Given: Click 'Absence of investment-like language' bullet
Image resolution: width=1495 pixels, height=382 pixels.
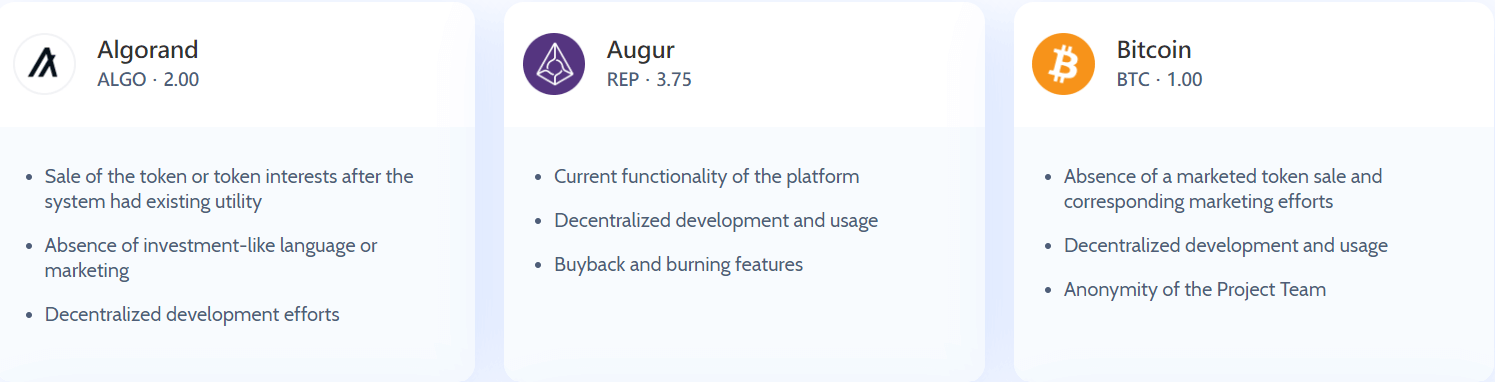Looking at the screenshot, I should (211, 258).
